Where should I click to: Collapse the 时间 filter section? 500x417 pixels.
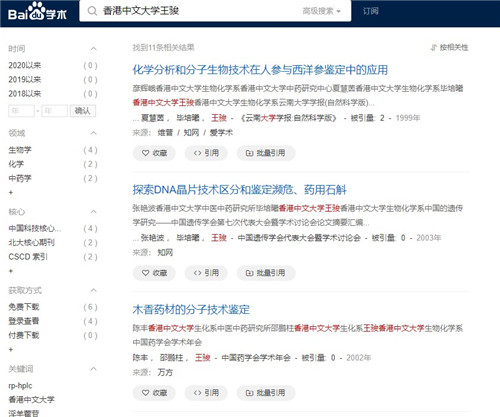[x=94, y=49]
